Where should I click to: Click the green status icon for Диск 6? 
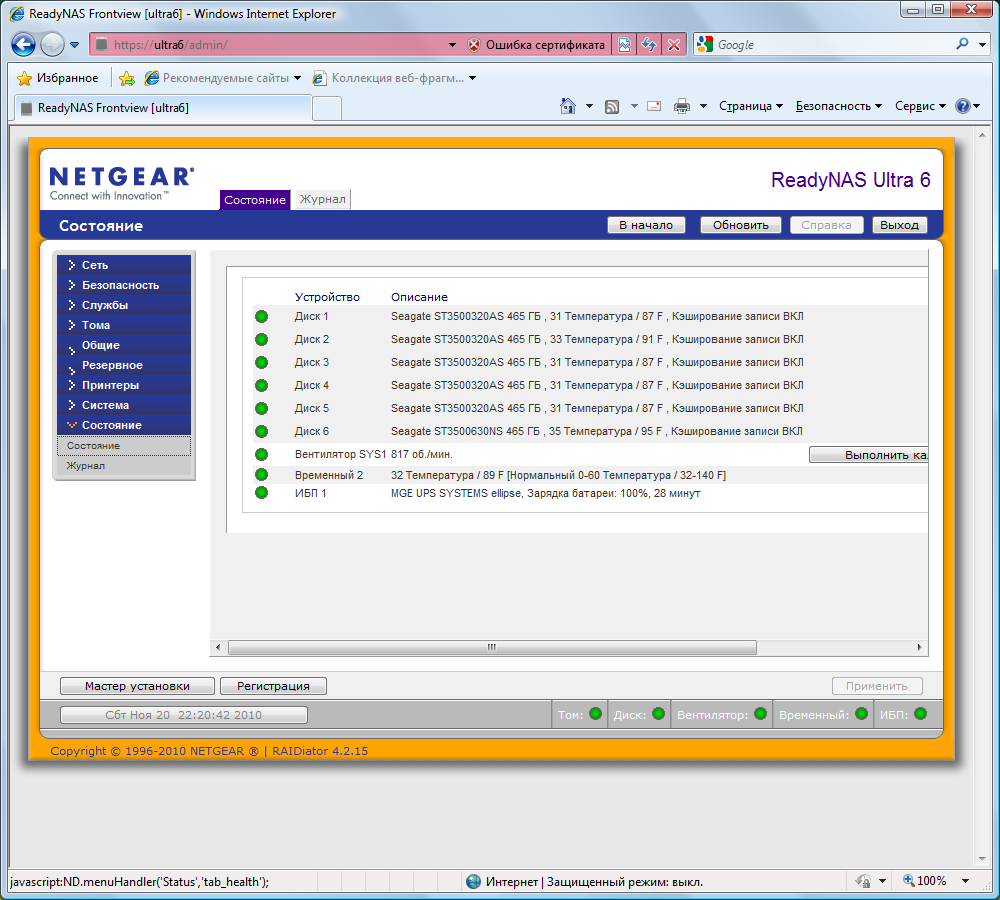tap(261, 431)
